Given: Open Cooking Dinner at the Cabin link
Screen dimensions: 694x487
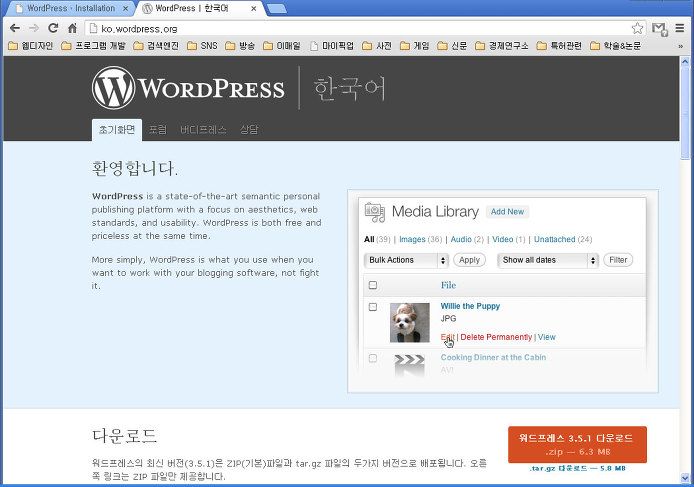Looking at the screenshot, I should (x=493, y=357).
